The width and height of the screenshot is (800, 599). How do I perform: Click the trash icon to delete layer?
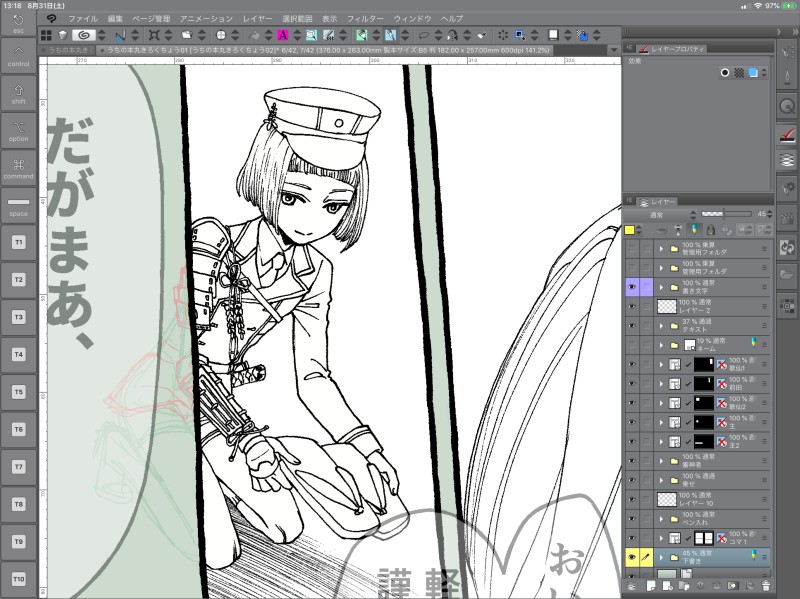[765, 586]
